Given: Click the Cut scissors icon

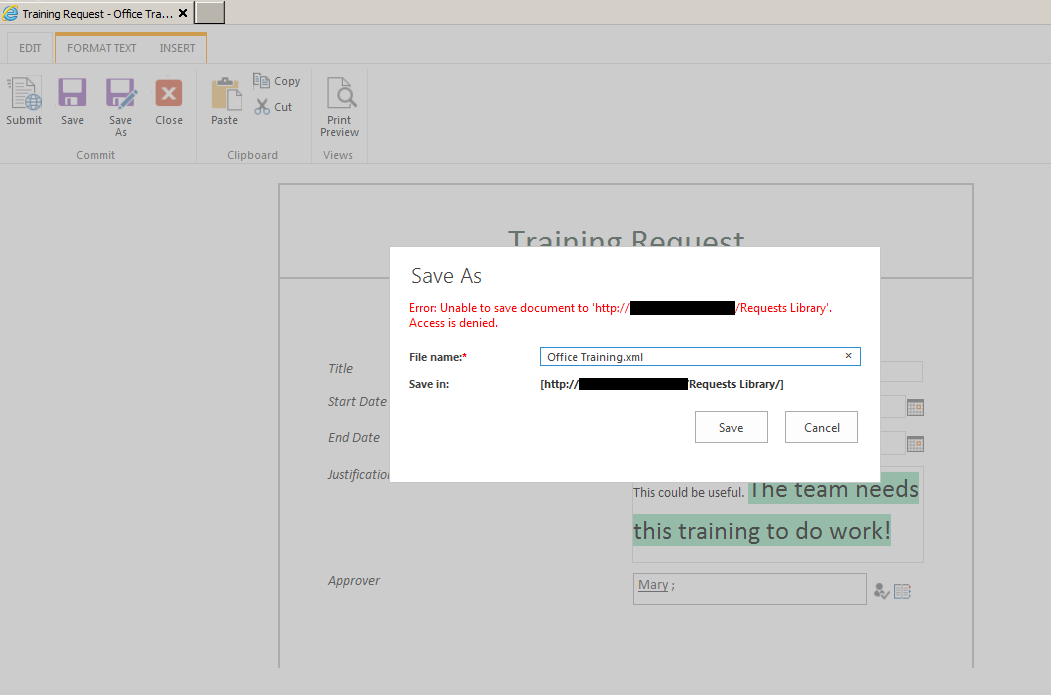Looking at the screenshot, I should click(x=263, y=107).
